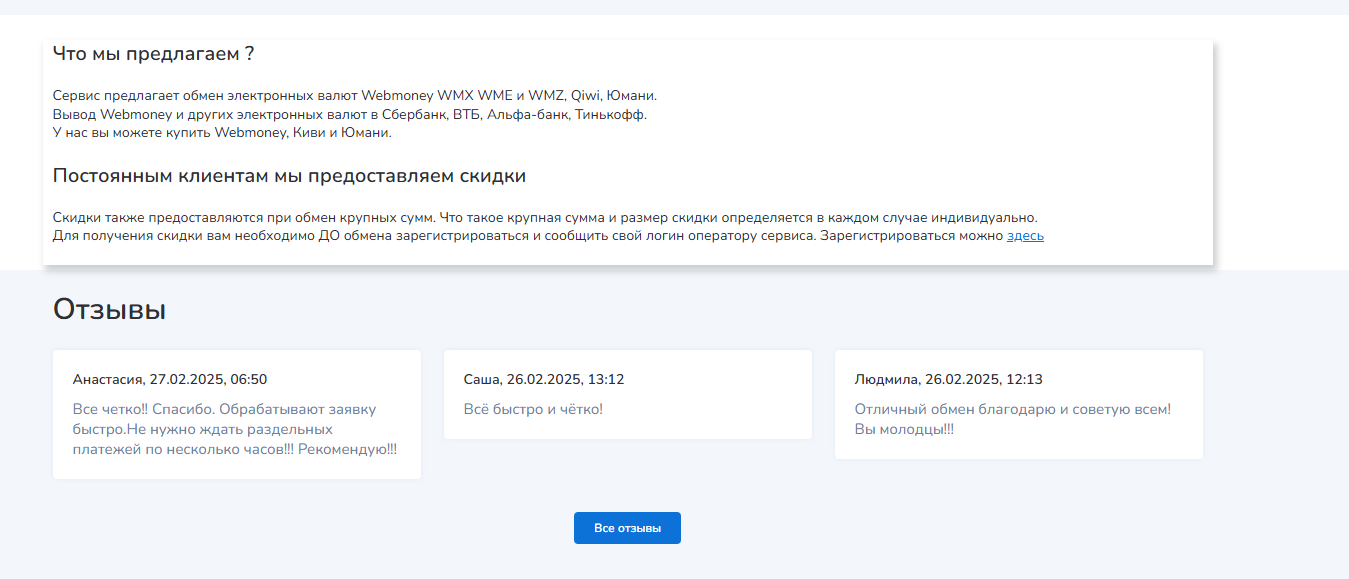Click Саша's review from 26.02.2025
Image resolution: width=1349 pixels, height=579 pixels.
tap(626, 394)
